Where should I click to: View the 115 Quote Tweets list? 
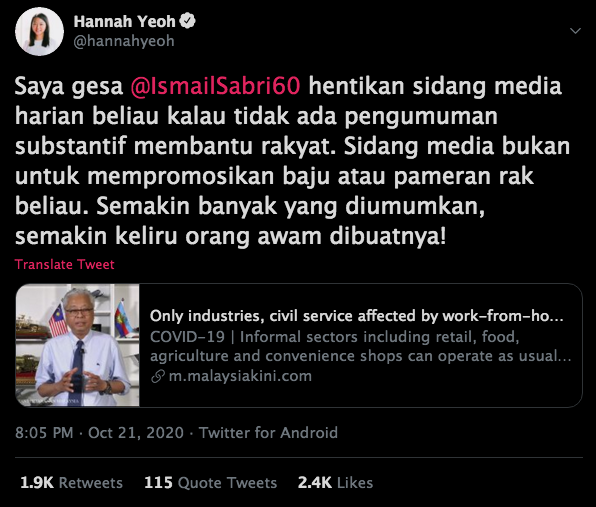pos(211,483)
